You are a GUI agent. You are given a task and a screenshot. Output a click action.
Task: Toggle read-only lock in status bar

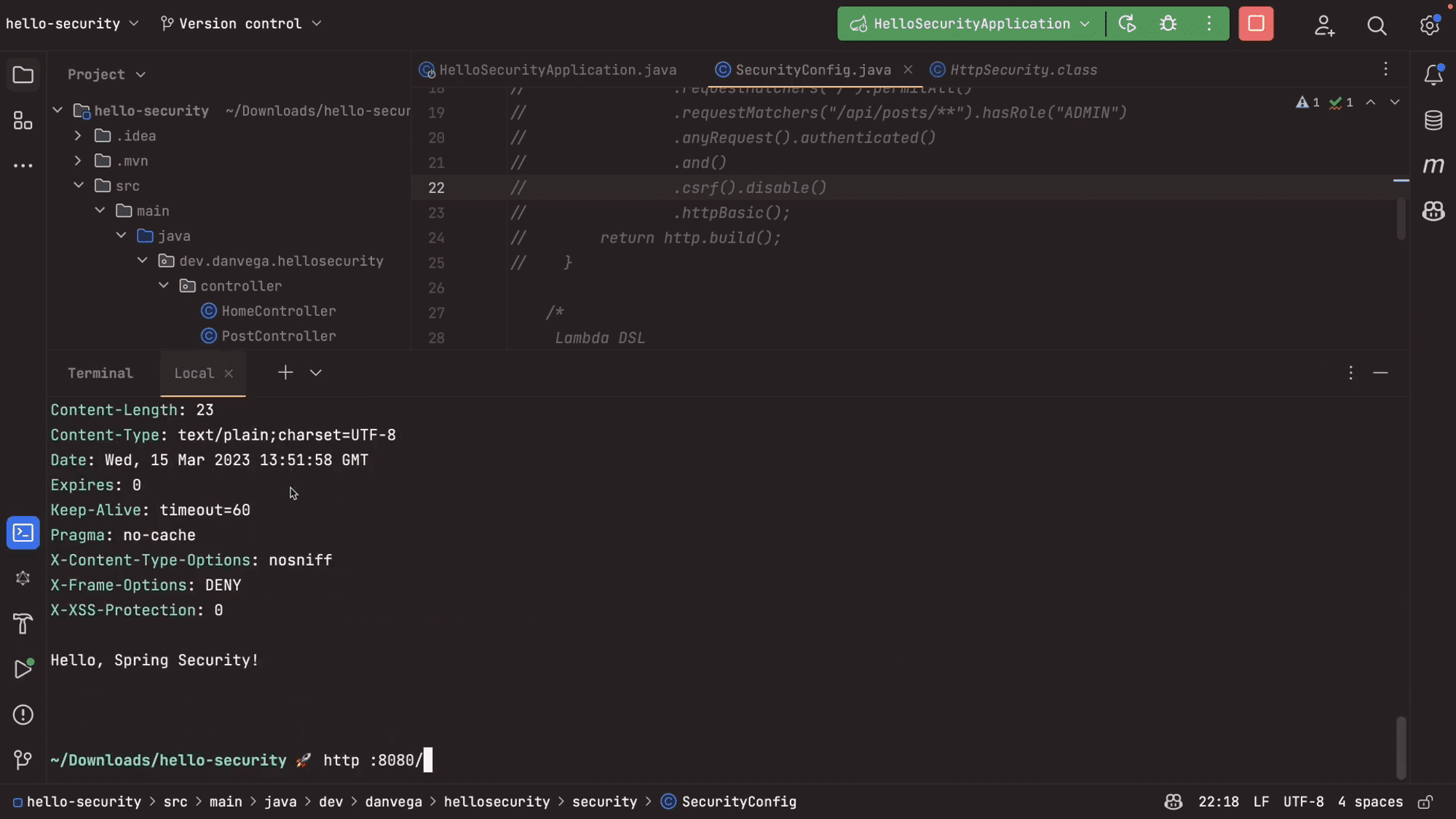click(x=1425, y=802)
